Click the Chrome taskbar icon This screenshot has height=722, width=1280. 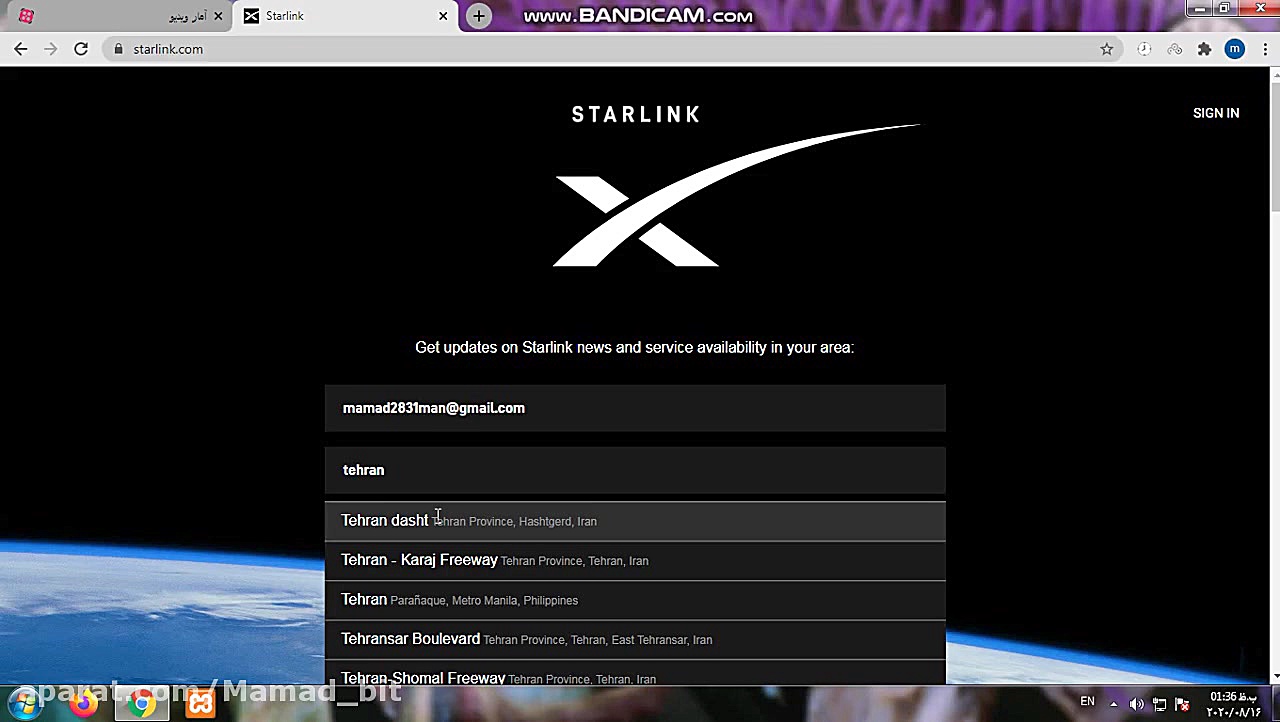click(x=142, y=703)
